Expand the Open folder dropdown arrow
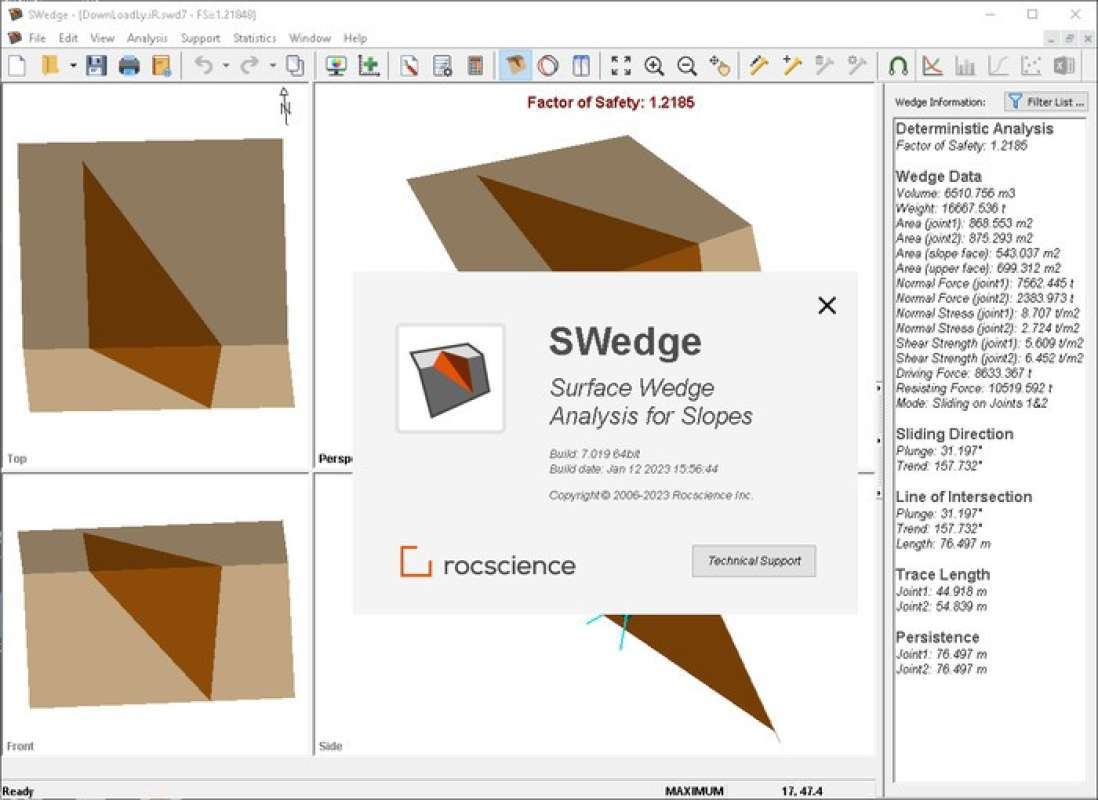The image size is (1098, 800). tap(73, 66)
